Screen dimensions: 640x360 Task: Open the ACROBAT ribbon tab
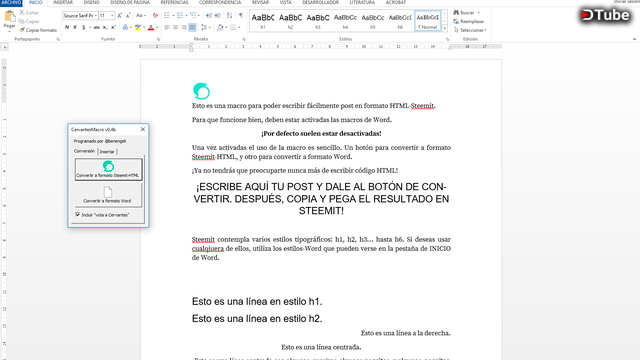pyautogui.click(x=396, y=2)
